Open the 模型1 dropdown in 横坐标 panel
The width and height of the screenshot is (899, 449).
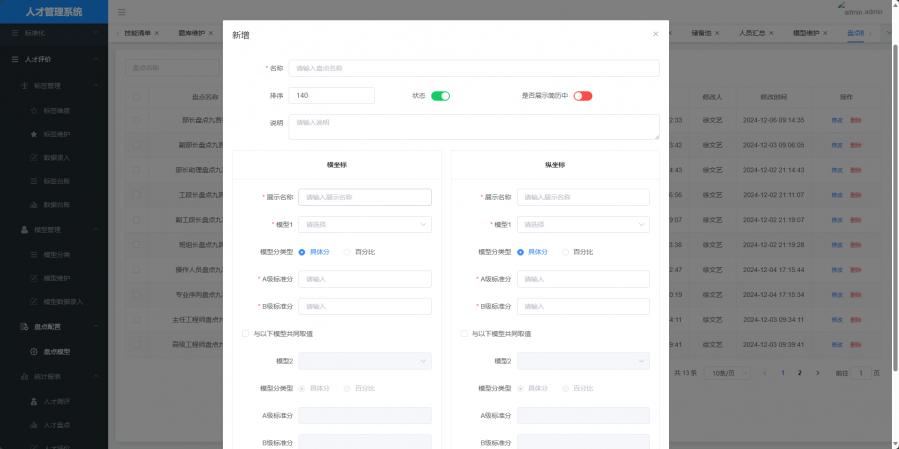365,225
